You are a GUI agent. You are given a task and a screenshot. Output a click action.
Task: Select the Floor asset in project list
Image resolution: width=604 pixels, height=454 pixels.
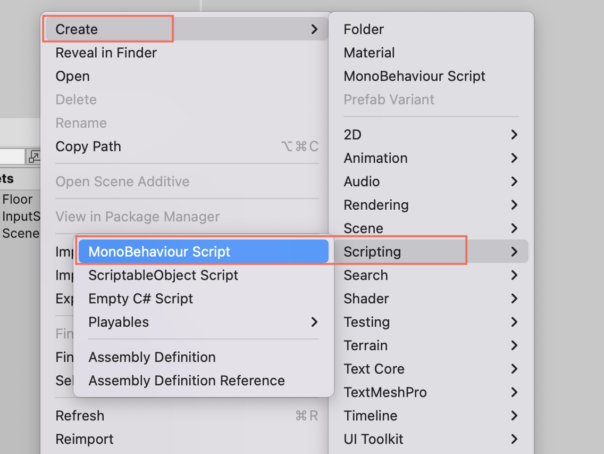tap(17, 199)
